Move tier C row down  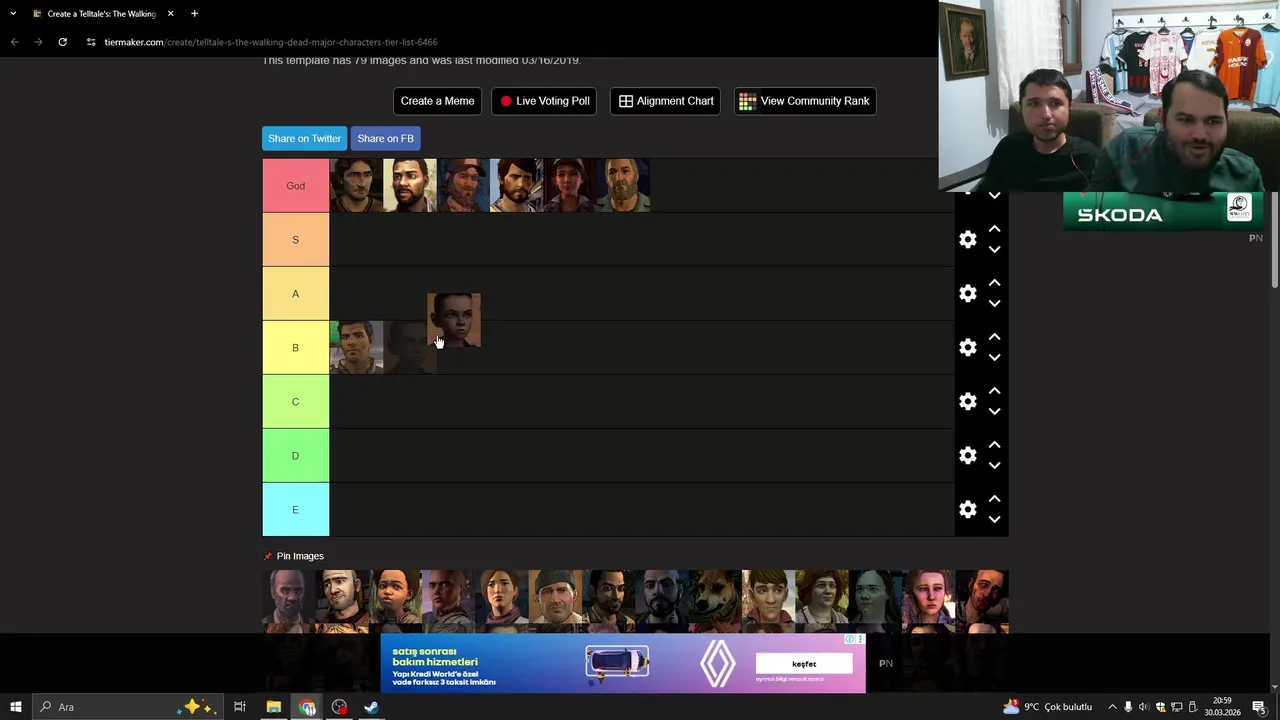coord(994,412)
